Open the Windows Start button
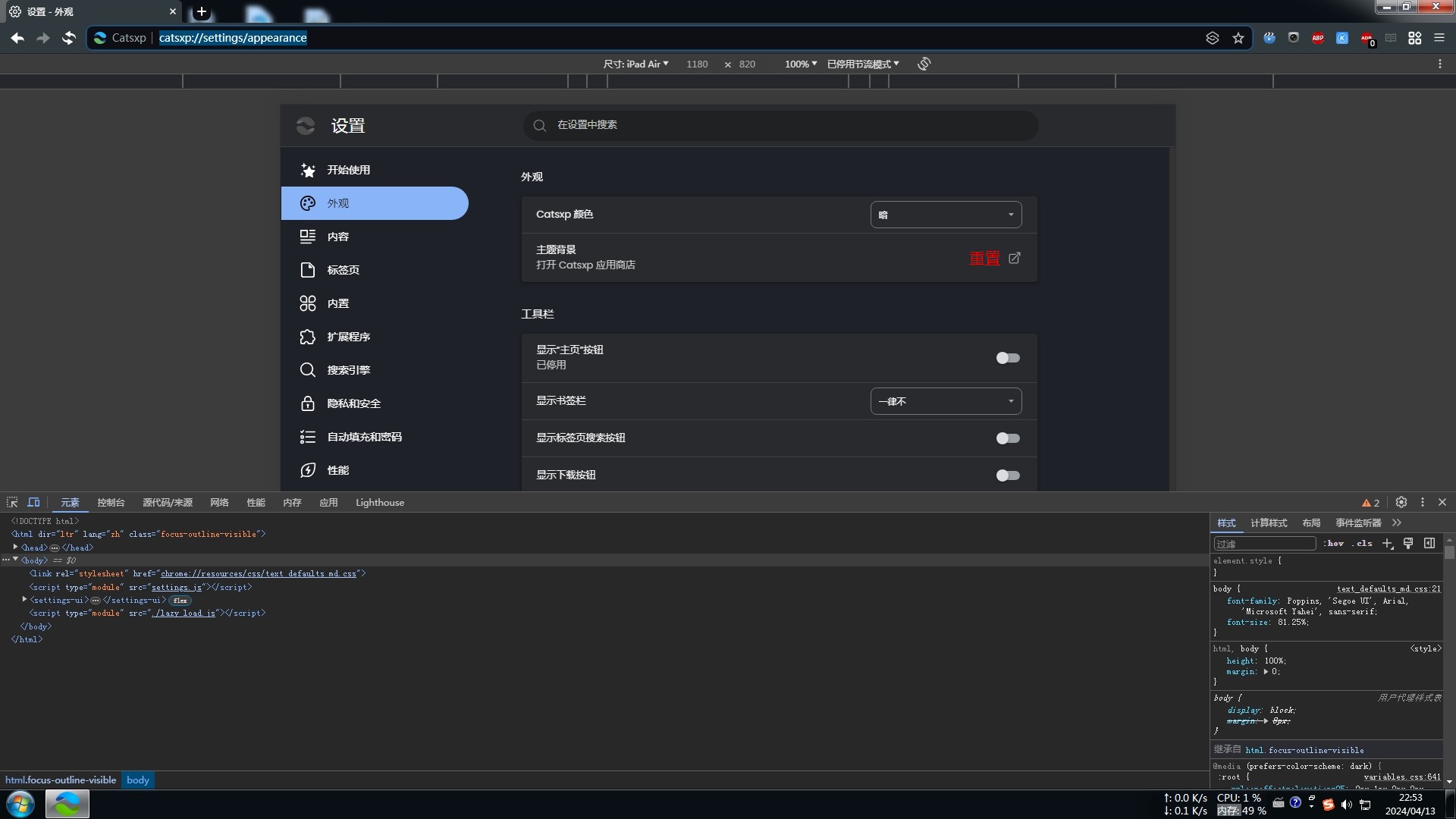1456x819 pixels. [20, 804]
